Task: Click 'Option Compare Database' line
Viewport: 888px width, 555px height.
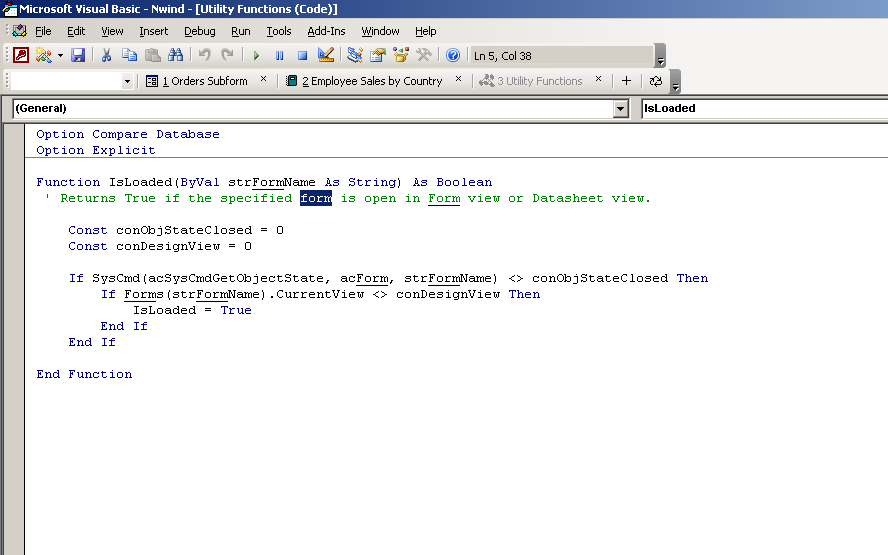Action: [x=127, y=134]
